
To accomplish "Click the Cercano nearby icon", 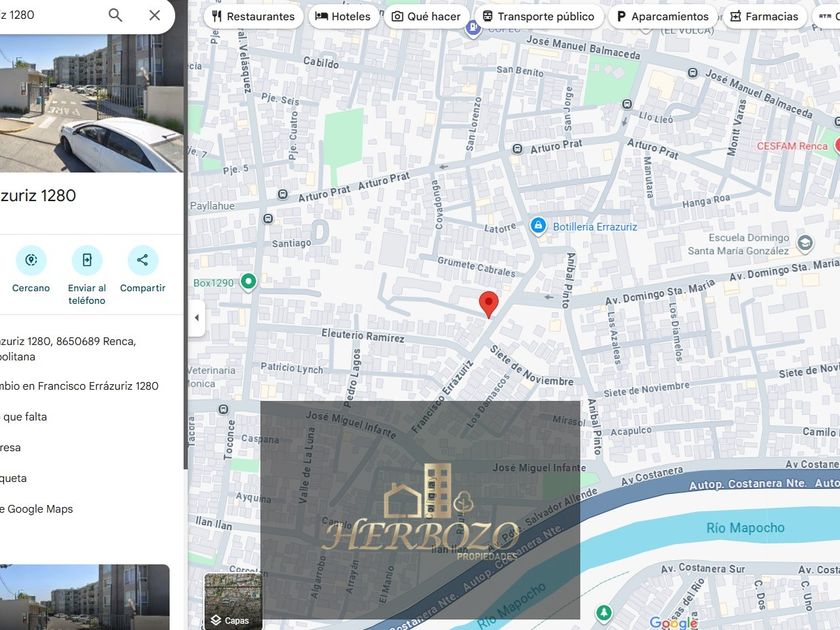I will [x=31, y=260].
